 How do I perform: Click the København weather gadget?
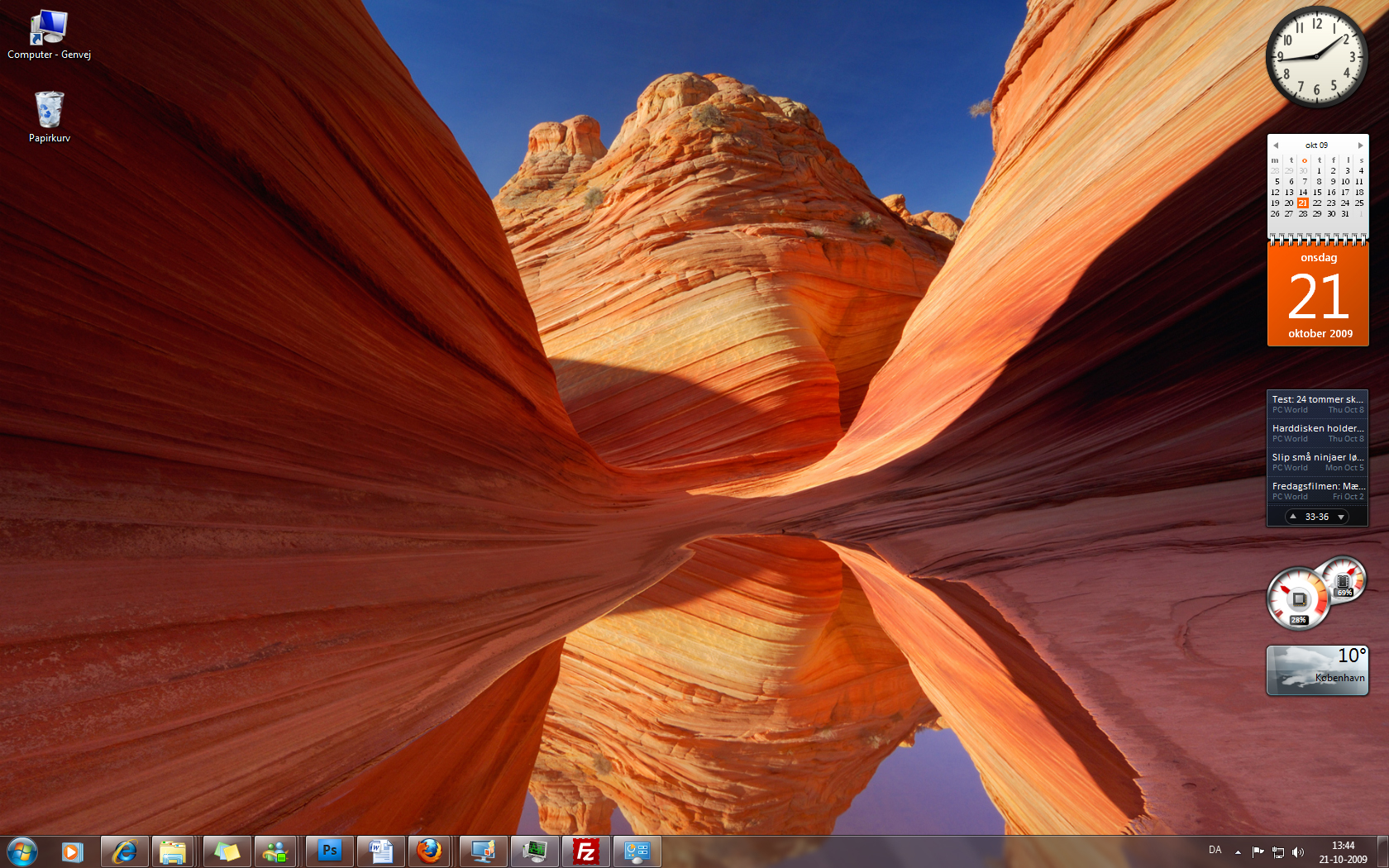coord(1317,670)
